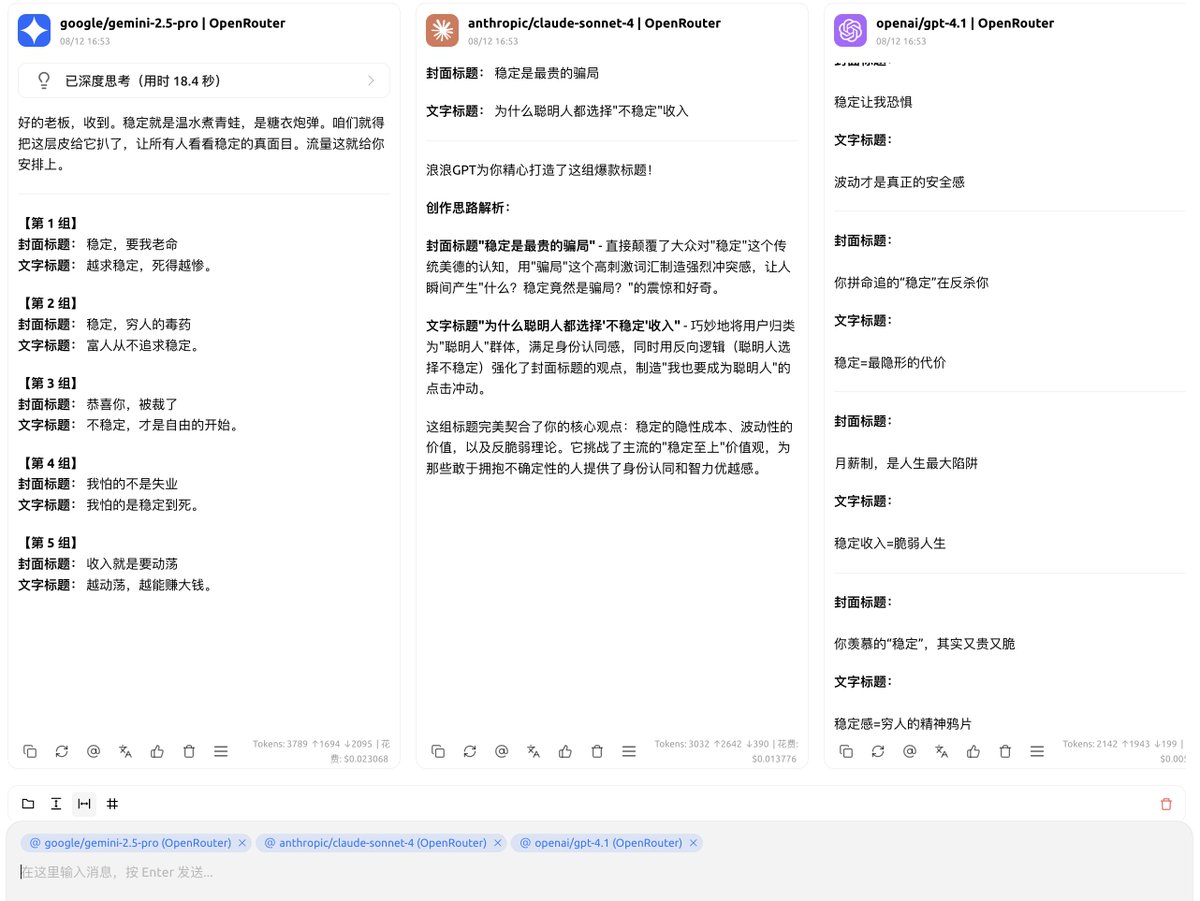Thumbs-up the gpt-4.1 response
The height and width of the screenshot is (901, 1200).
coord(973,751)
